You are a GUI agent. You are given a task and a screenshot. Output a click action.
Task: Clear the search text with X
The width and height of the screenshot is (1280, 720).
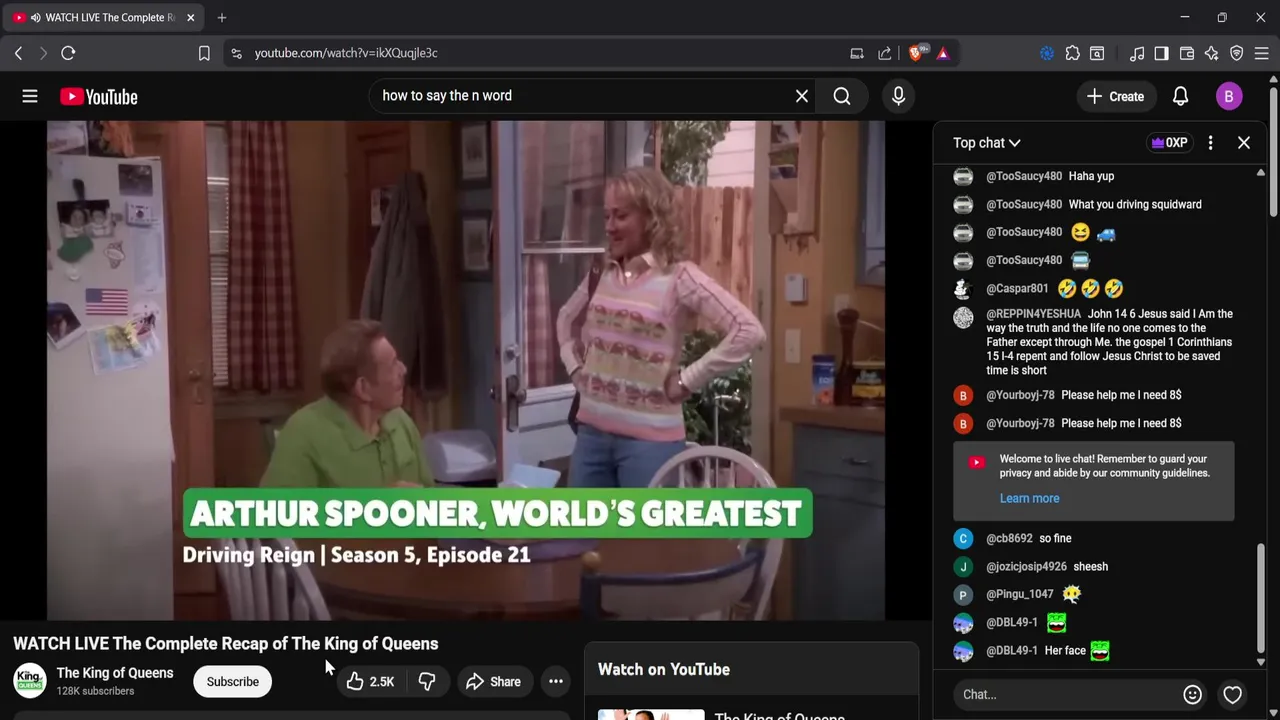point(802,96)
